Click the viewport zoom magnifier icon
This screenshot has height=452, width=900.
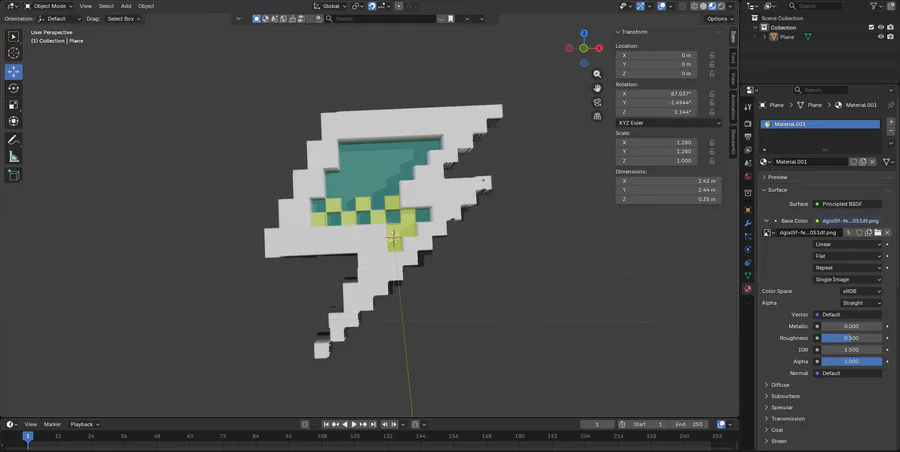(x=598, y=74)
